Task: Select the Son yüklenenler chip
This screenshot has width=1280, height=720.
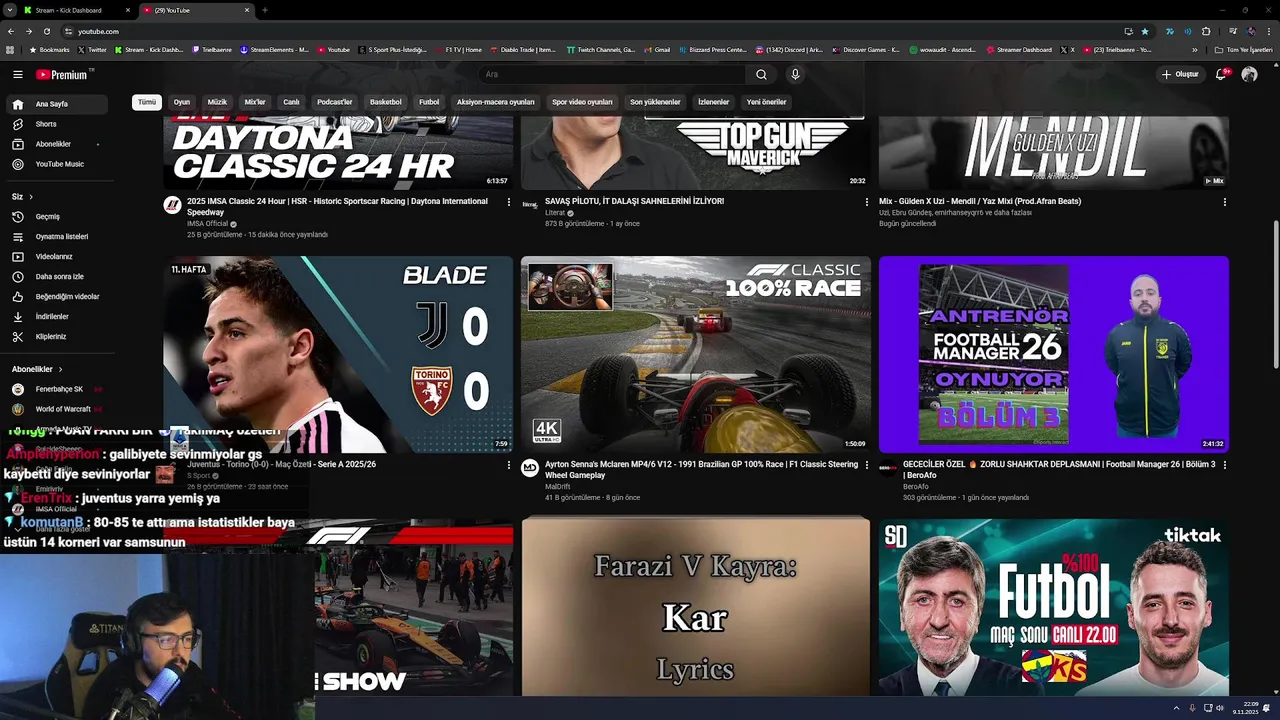Action: click(x=655, y=102)
